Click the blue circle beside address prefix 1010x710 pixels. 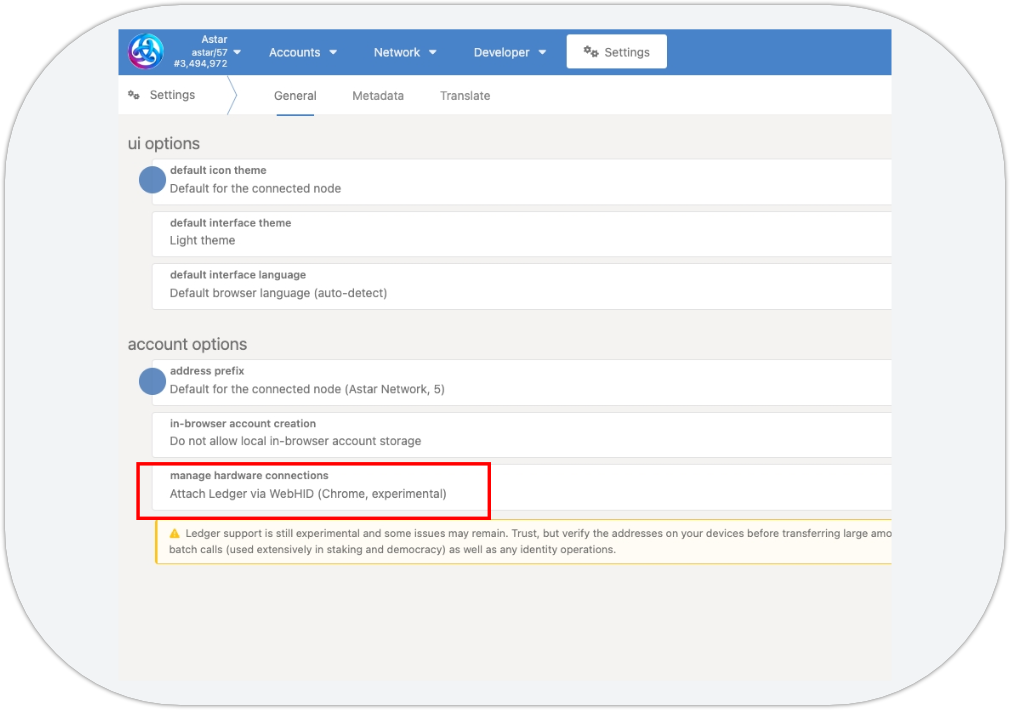pos(152,381)
